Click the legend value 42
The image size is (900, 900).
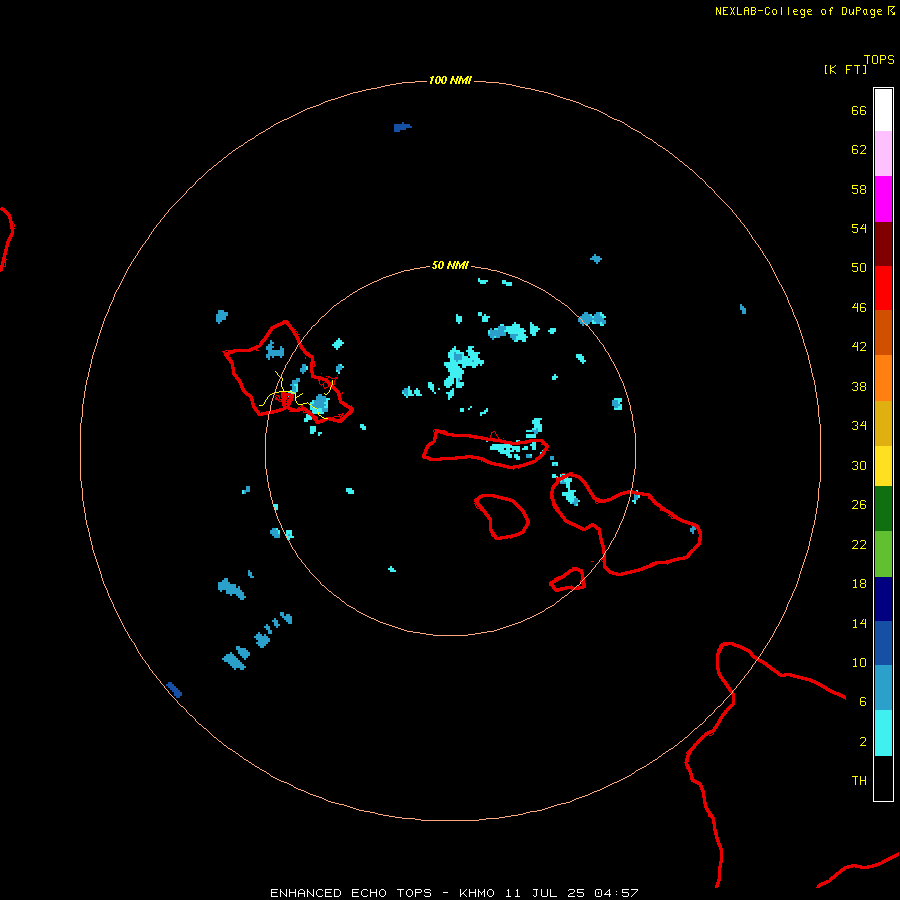click(x=859, y=347)
